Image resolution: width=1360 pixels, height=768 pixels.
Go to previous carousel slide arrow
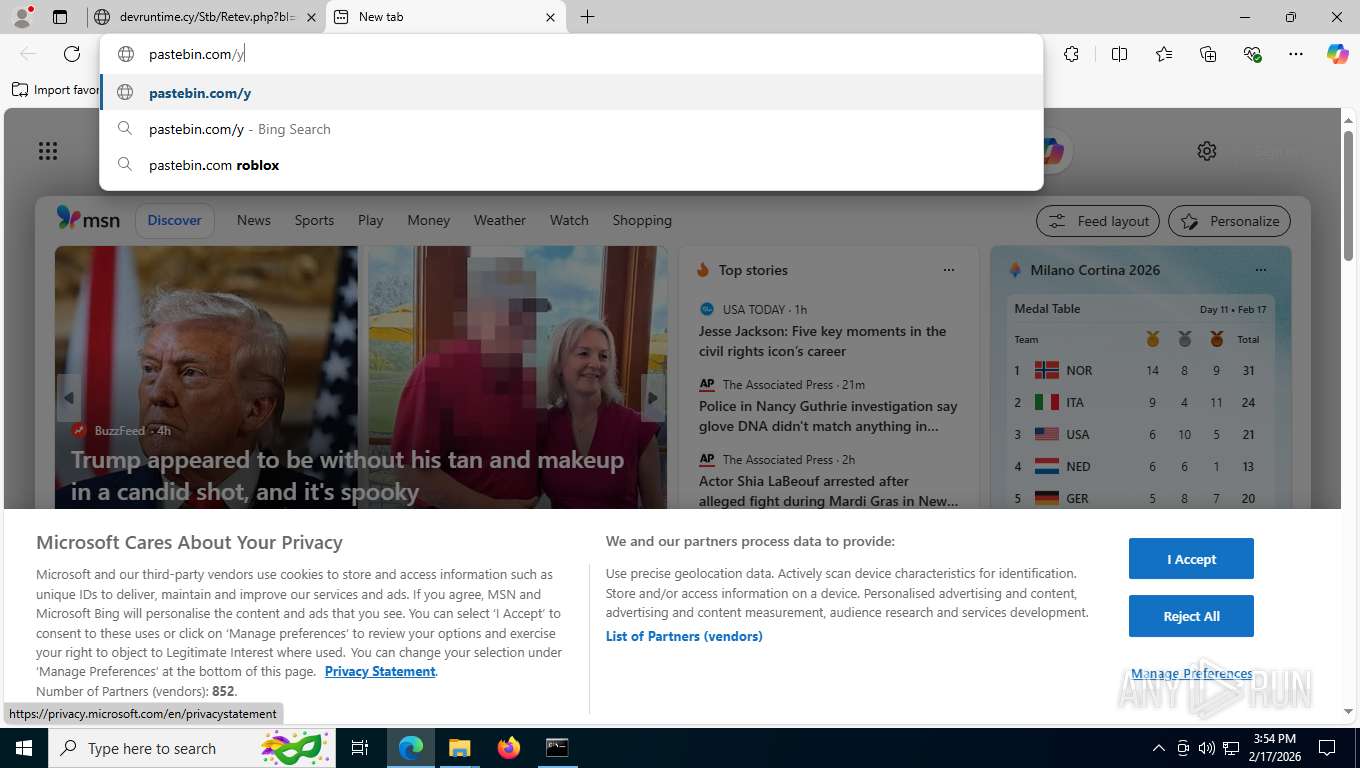coord(69,398)
